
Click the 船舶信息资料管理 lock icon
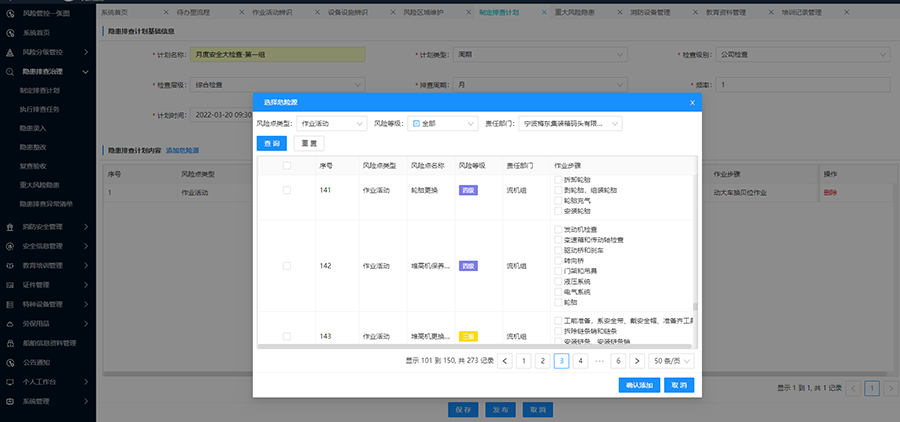tap(10, 343)
